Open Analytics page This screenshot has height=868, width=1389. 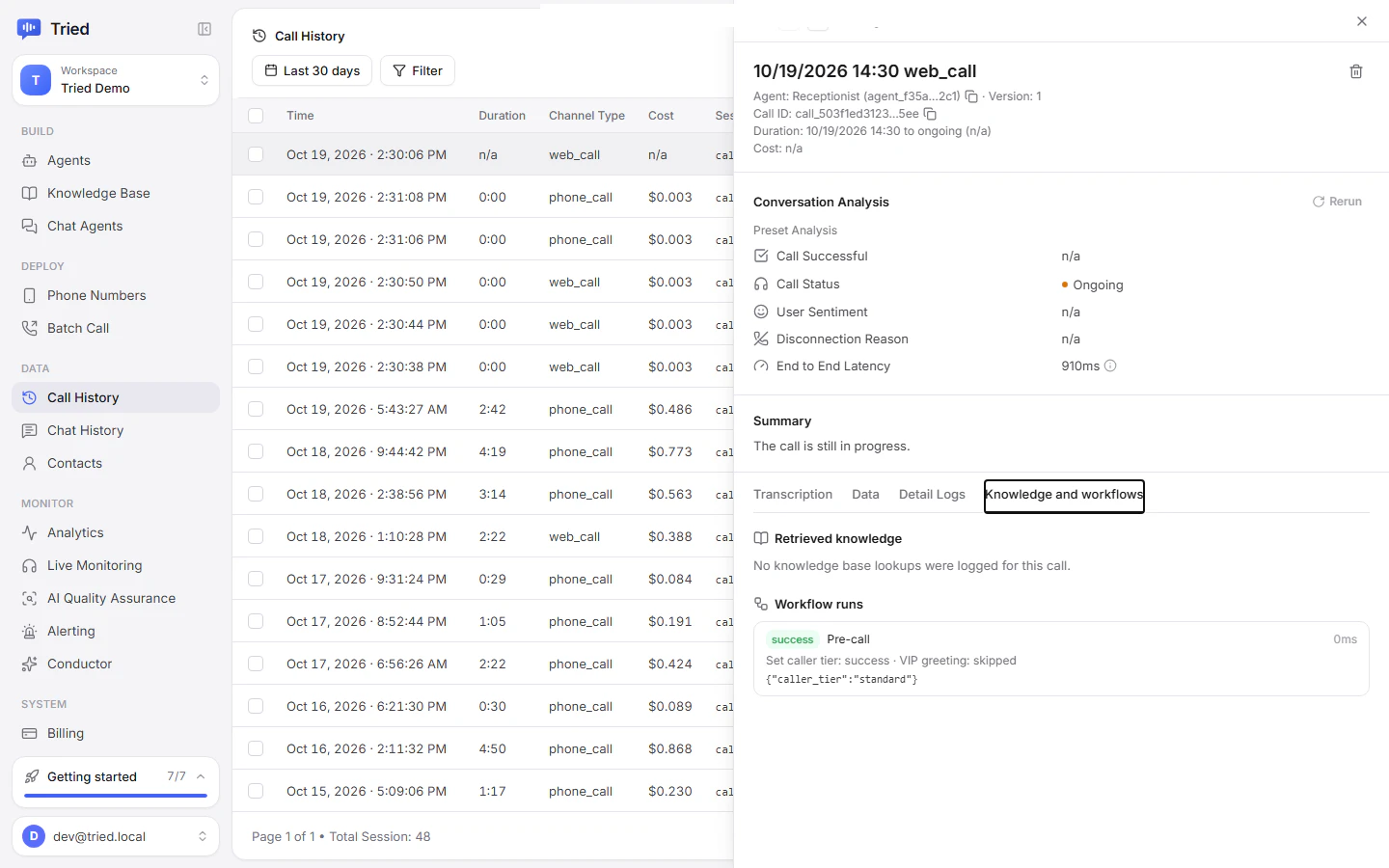click(116, 532)
